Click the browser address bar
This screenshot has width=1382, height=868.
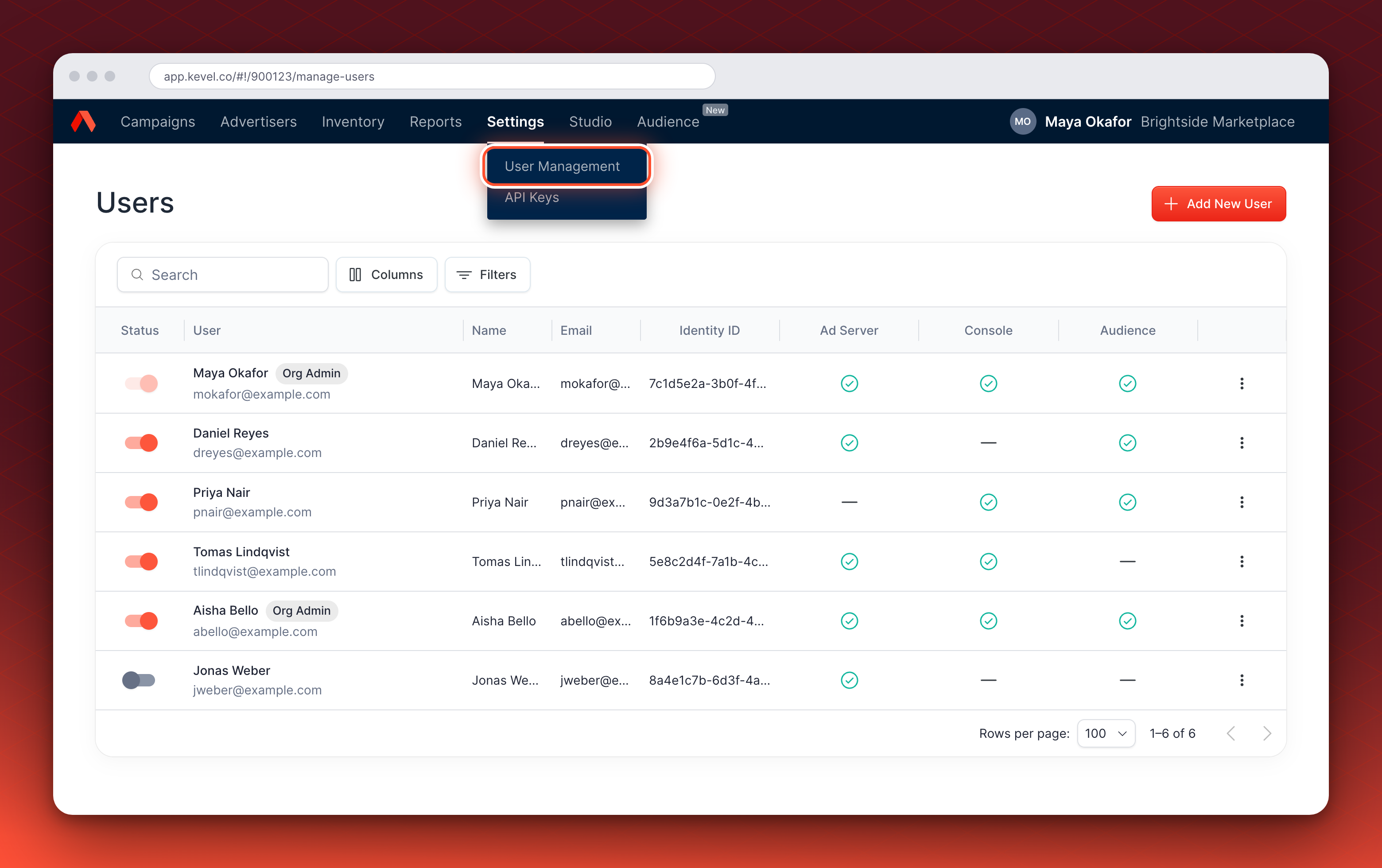pos(431,76)
